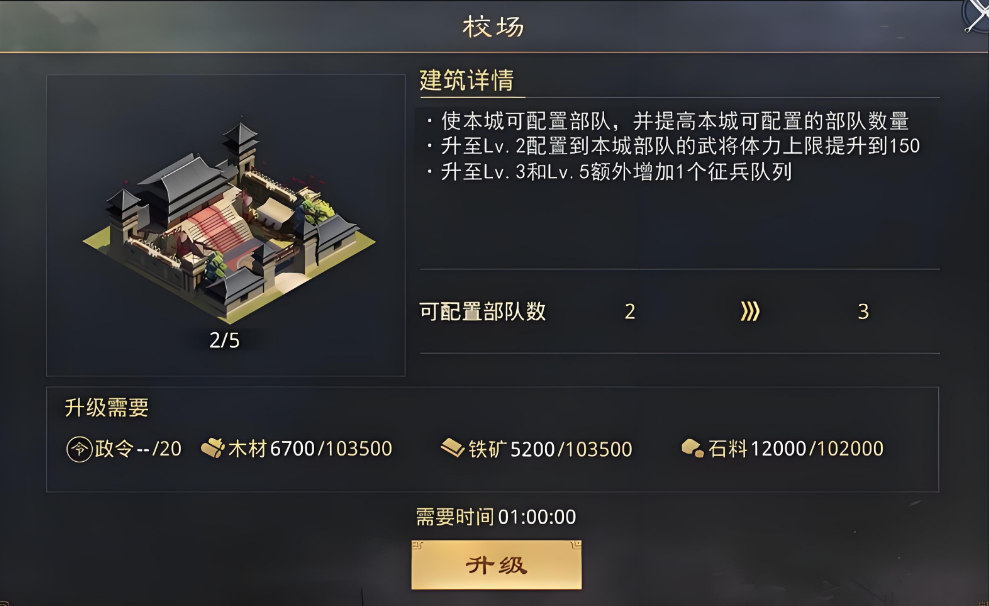The image size is (989, 606).
Task: Tap the 木材 6700/103500 cost value
Action: [x=306, y=449]
